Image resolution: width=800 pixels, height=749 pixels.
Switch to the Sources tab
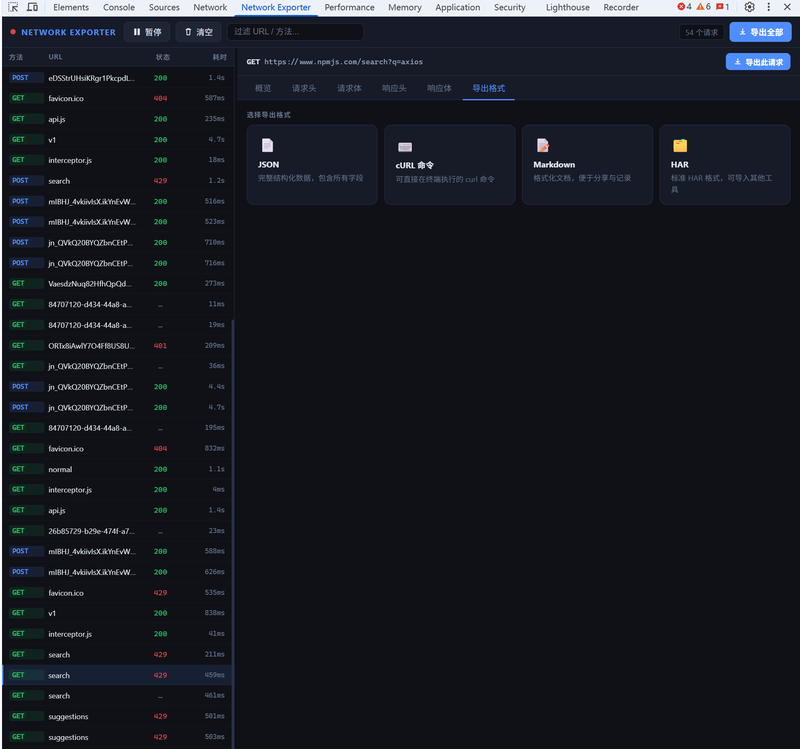[x=164, y=7]
